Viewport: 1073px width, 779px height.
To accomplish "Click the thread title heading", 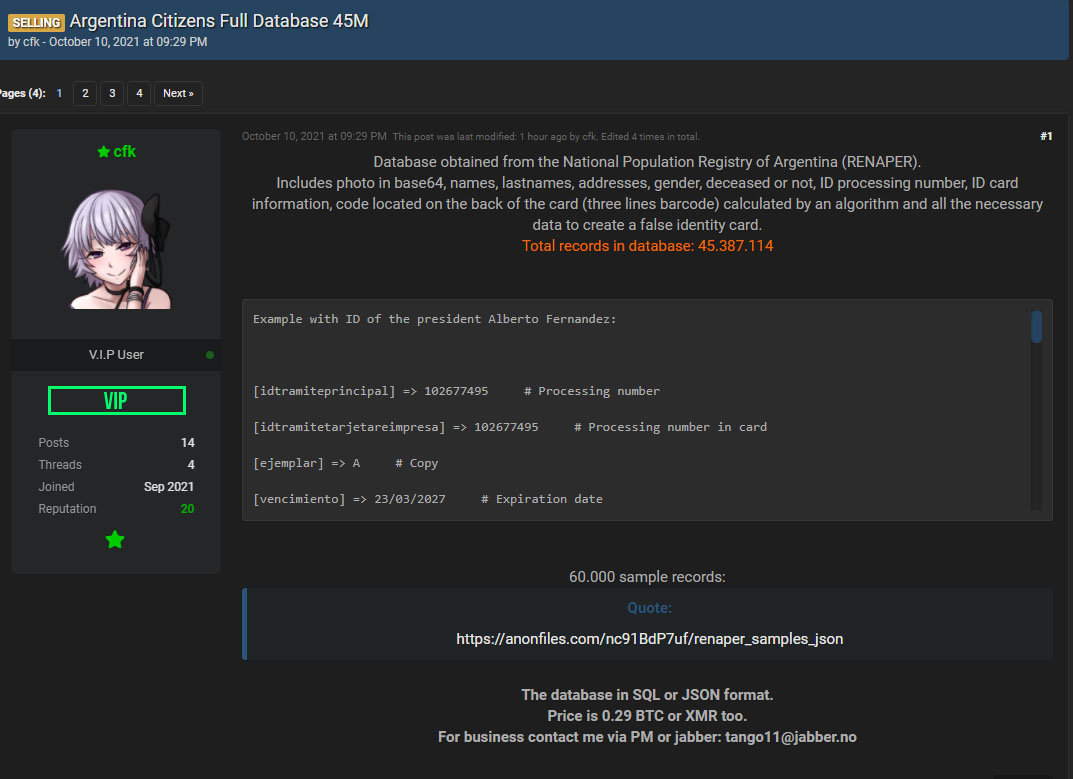I will 219,21.
